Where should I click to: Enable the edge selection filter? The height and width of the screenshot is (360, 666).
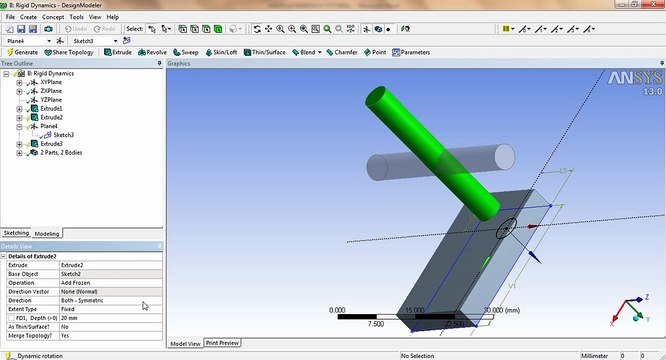195,29
